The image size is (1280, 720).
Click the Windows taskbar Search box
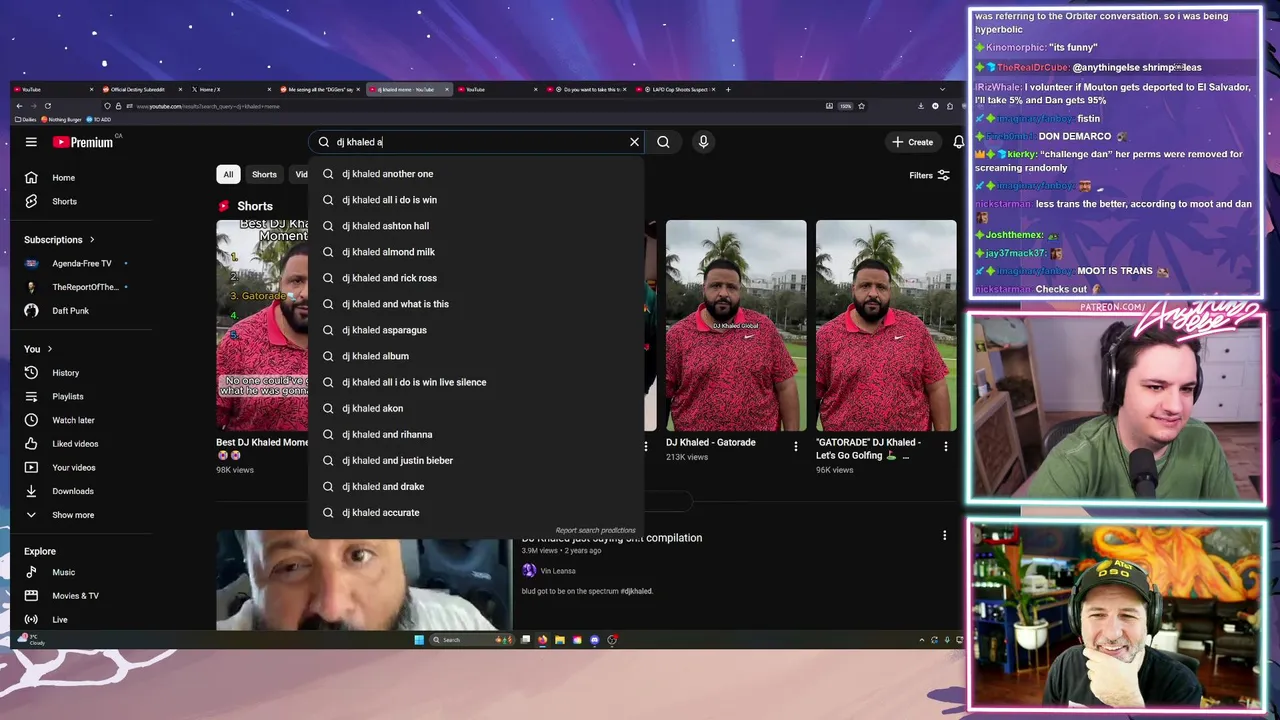coord(470,640)
